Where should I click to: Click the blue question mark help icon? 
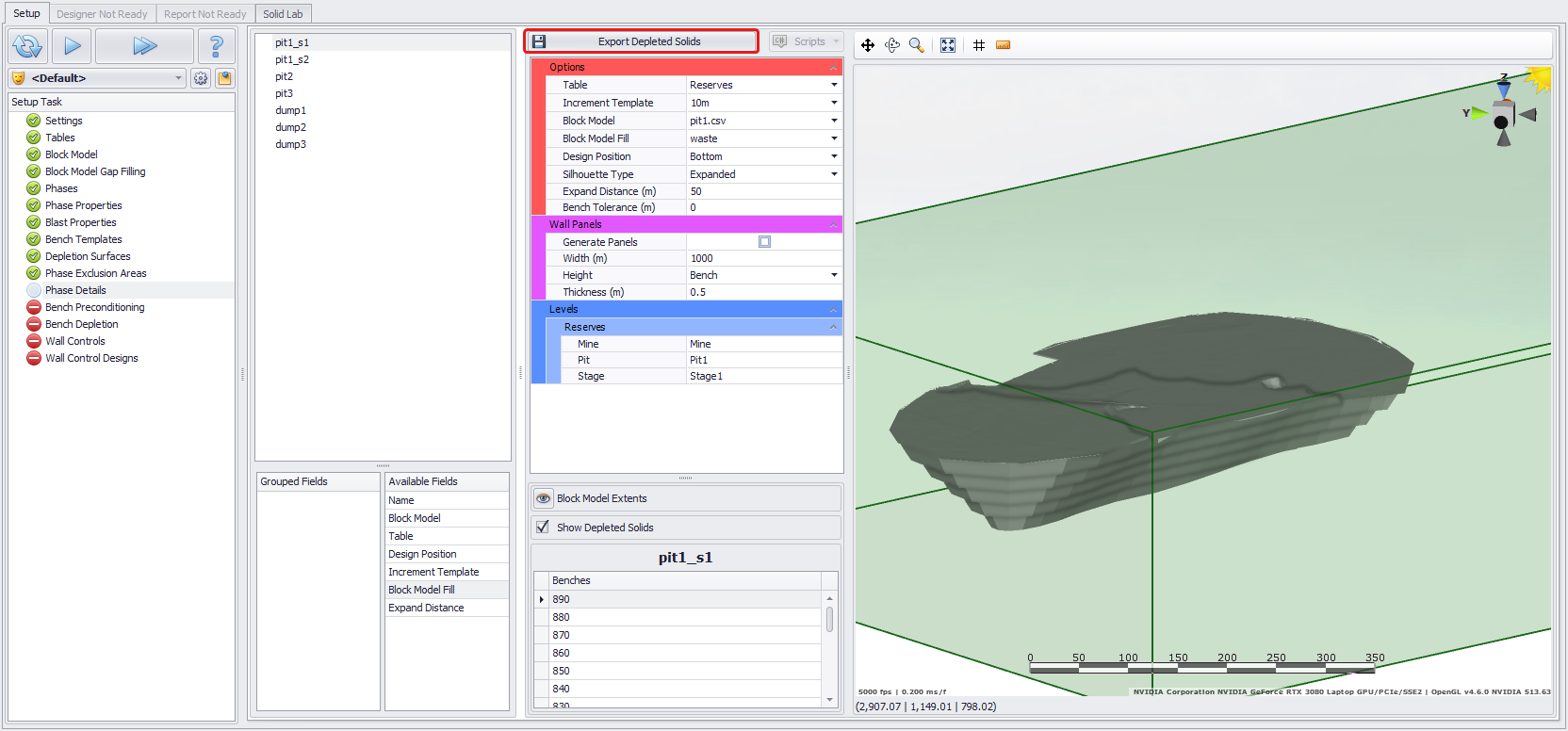tap(216, 46)
